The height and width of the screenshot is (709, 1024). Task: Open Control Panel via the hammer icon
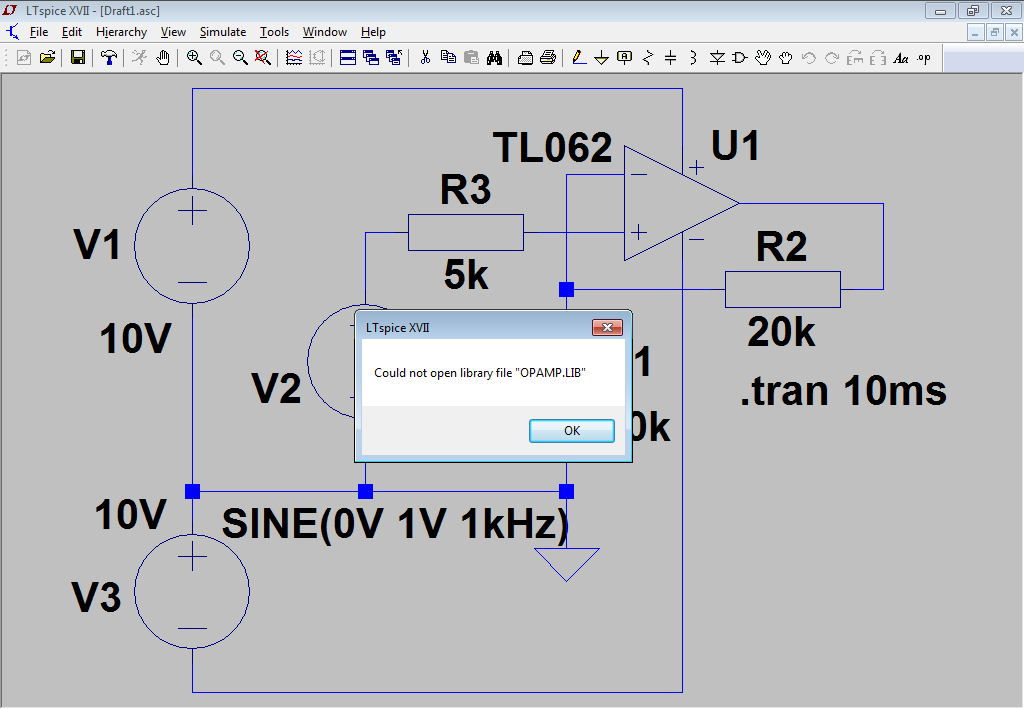pos(108,58)
